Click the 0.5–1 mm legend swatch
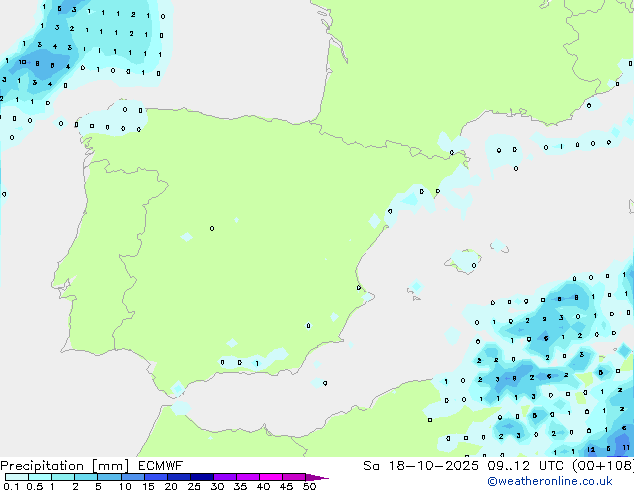The image size is (634, 490). (40, 477)
